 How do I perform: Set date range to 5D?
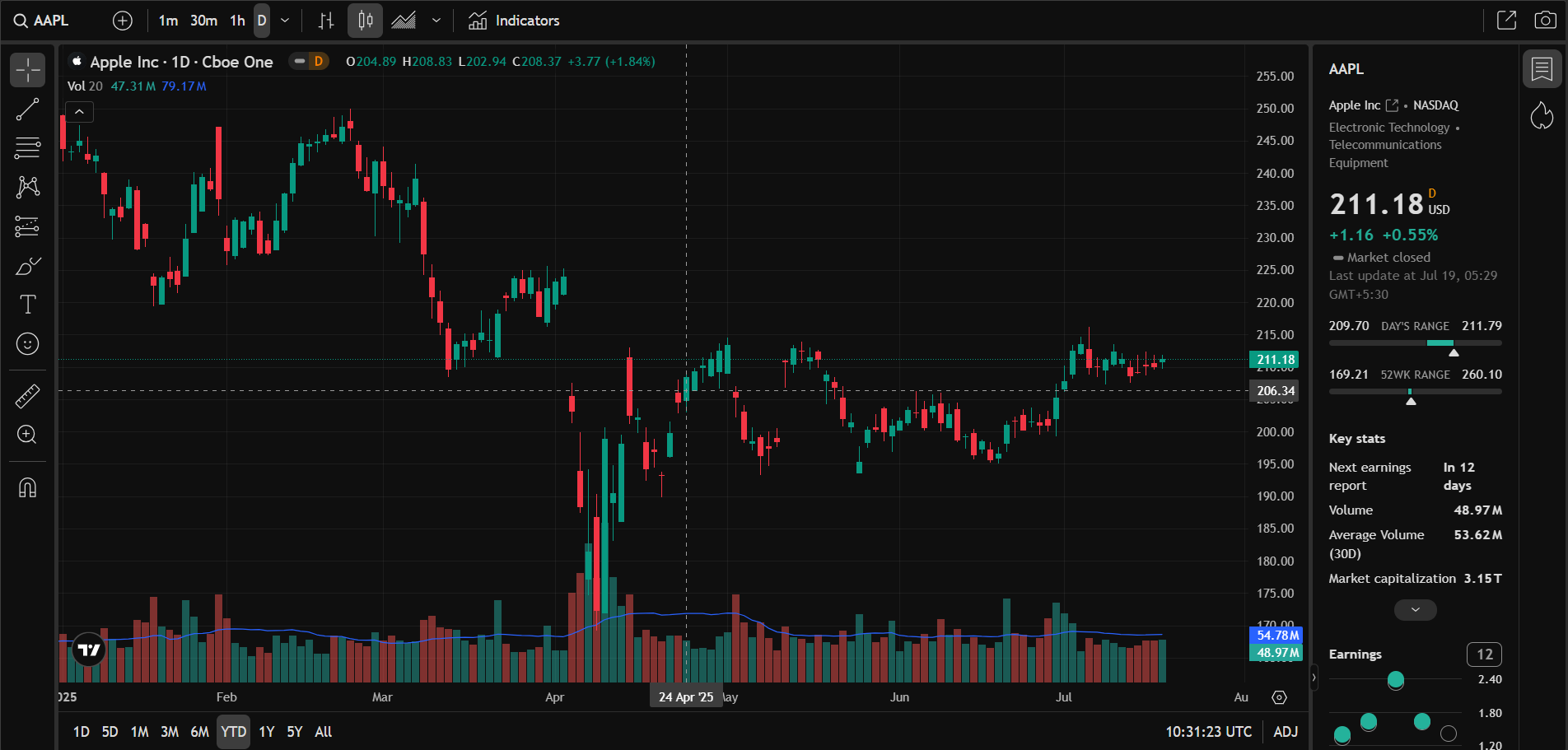click(110, 732)
